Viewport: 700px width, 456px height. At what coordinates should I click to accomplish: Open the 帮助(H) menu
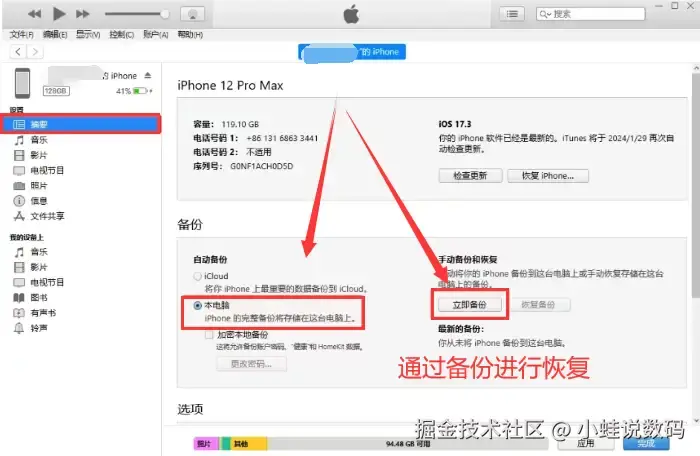(x=190, y=34)
